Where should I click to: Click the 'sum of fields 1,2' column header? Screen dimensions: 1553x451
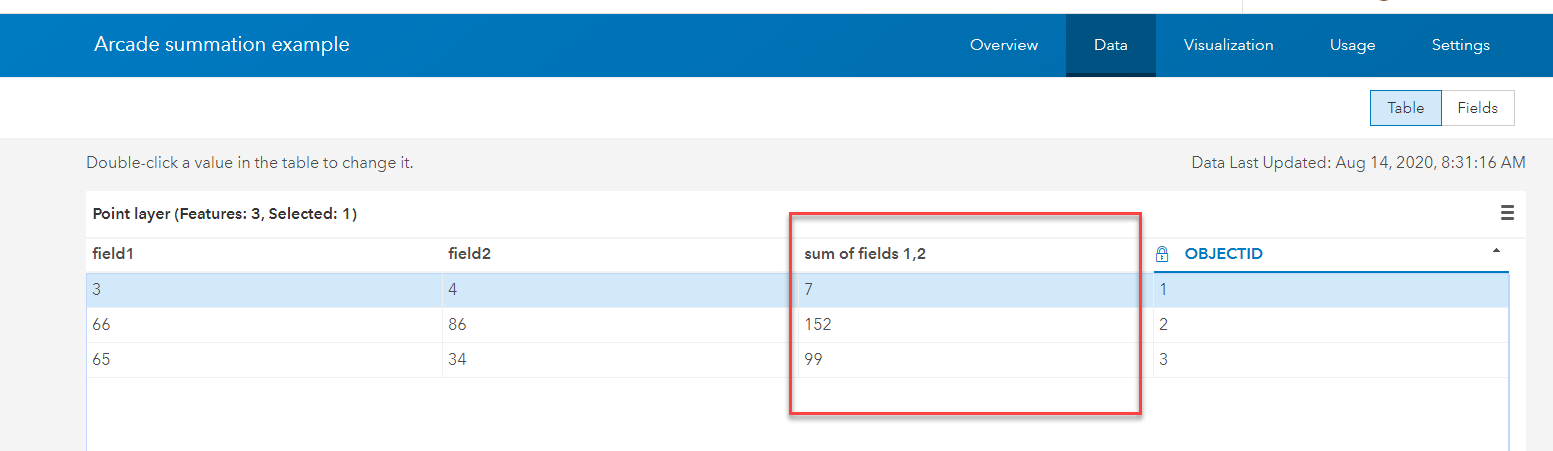865,254
